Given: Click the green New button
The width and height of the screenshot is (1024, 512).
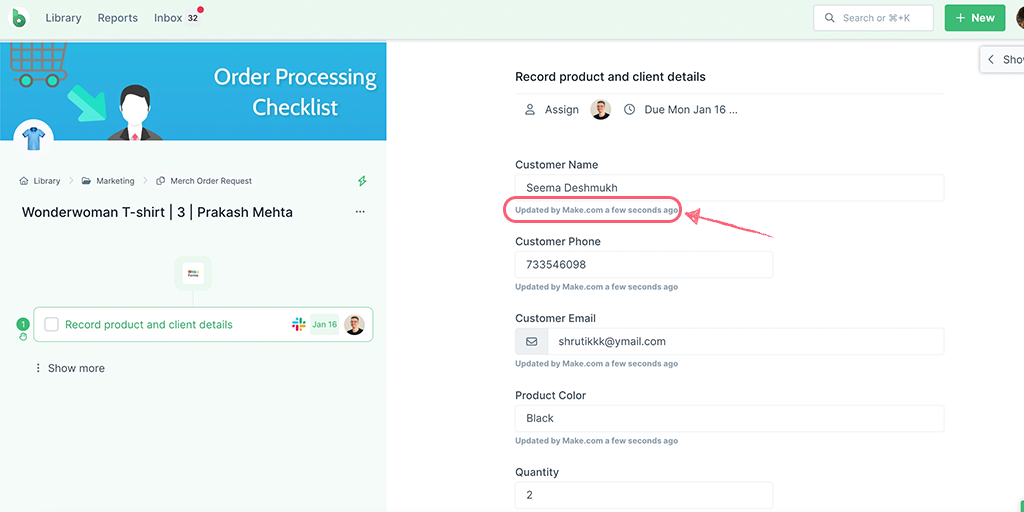Looking at the screenshot, I should (975, 18).
